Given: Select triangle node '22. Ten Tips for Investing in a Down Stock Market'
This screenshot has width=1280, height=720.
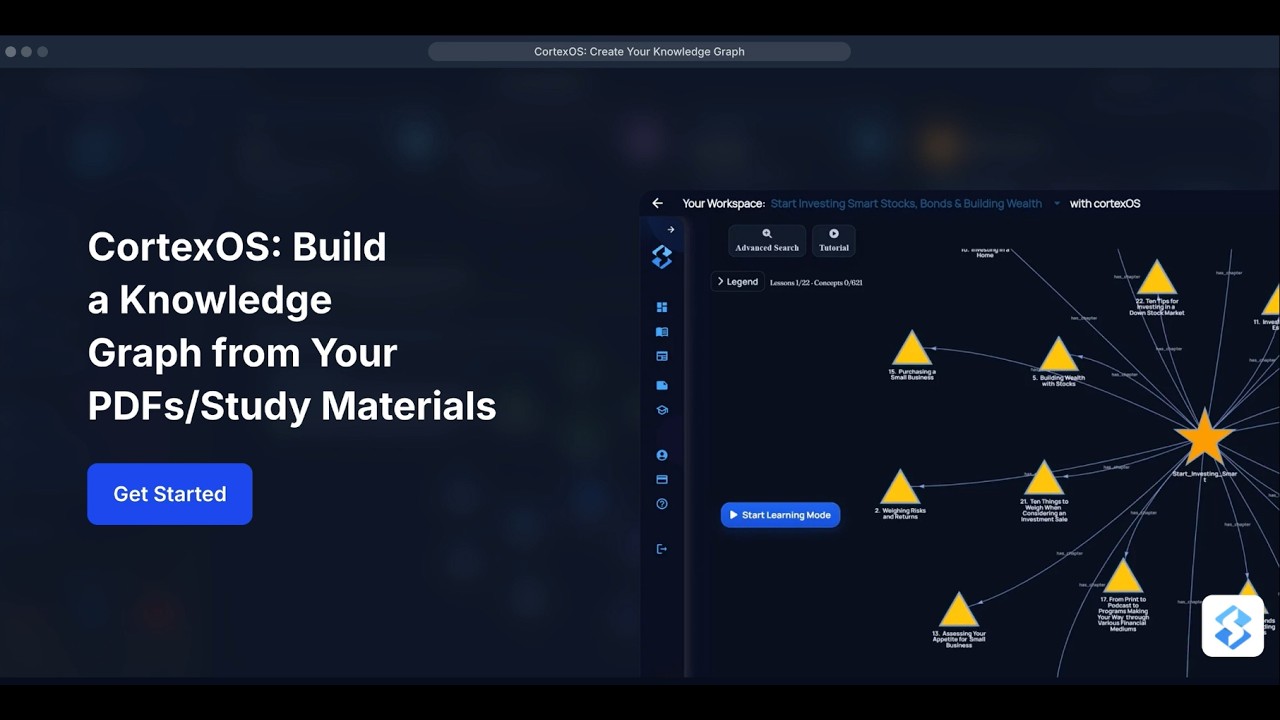Looking at the screenshot, I should coord(1156,278).
